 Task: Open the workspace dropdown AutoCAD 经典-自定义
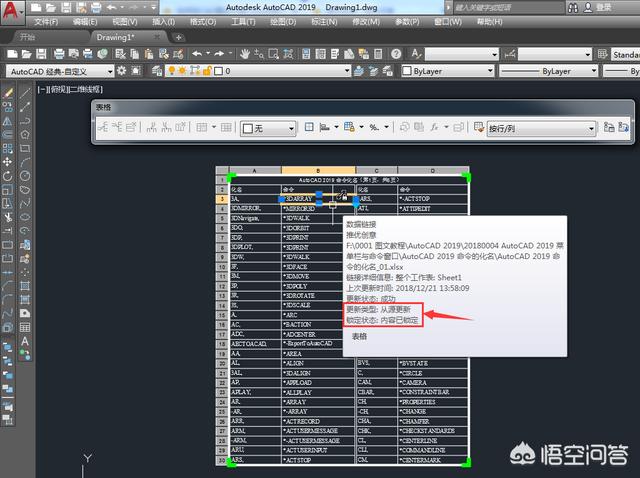pos(60,71)
